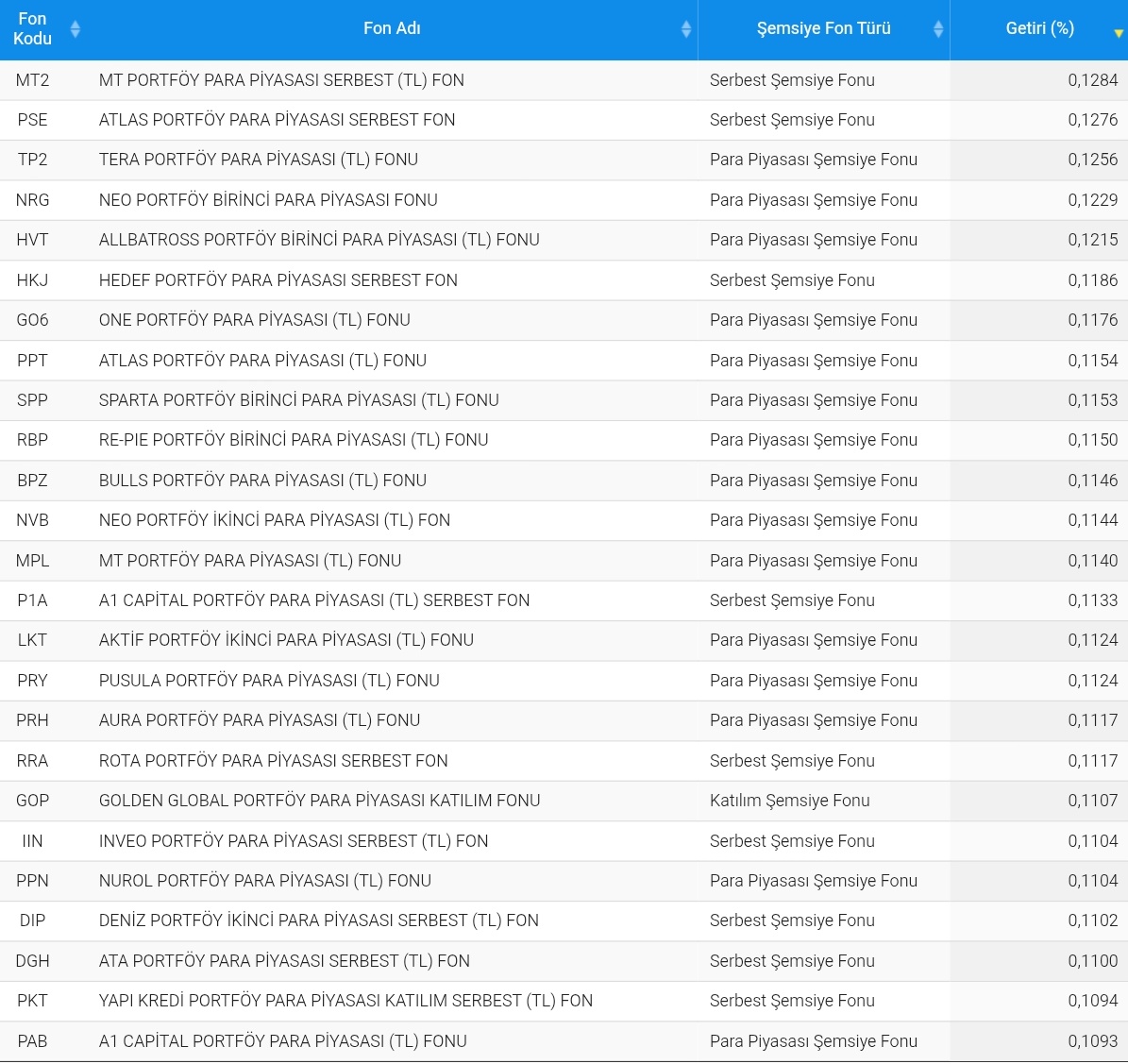Select fund code PPT
The image size is (1128, 1064).
[32, 361]
